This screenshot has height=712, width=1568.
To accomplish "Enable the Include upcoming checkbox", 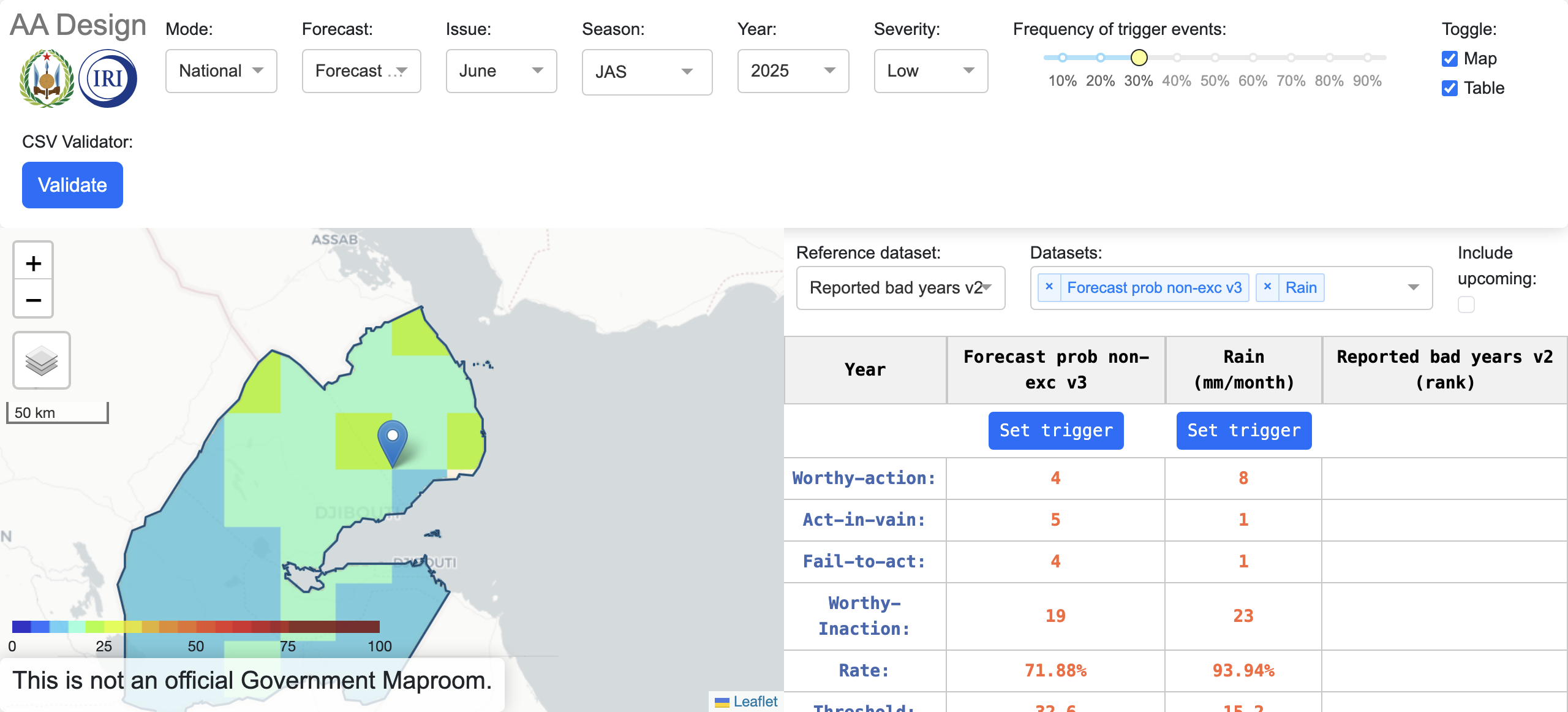I will 1465,304.
